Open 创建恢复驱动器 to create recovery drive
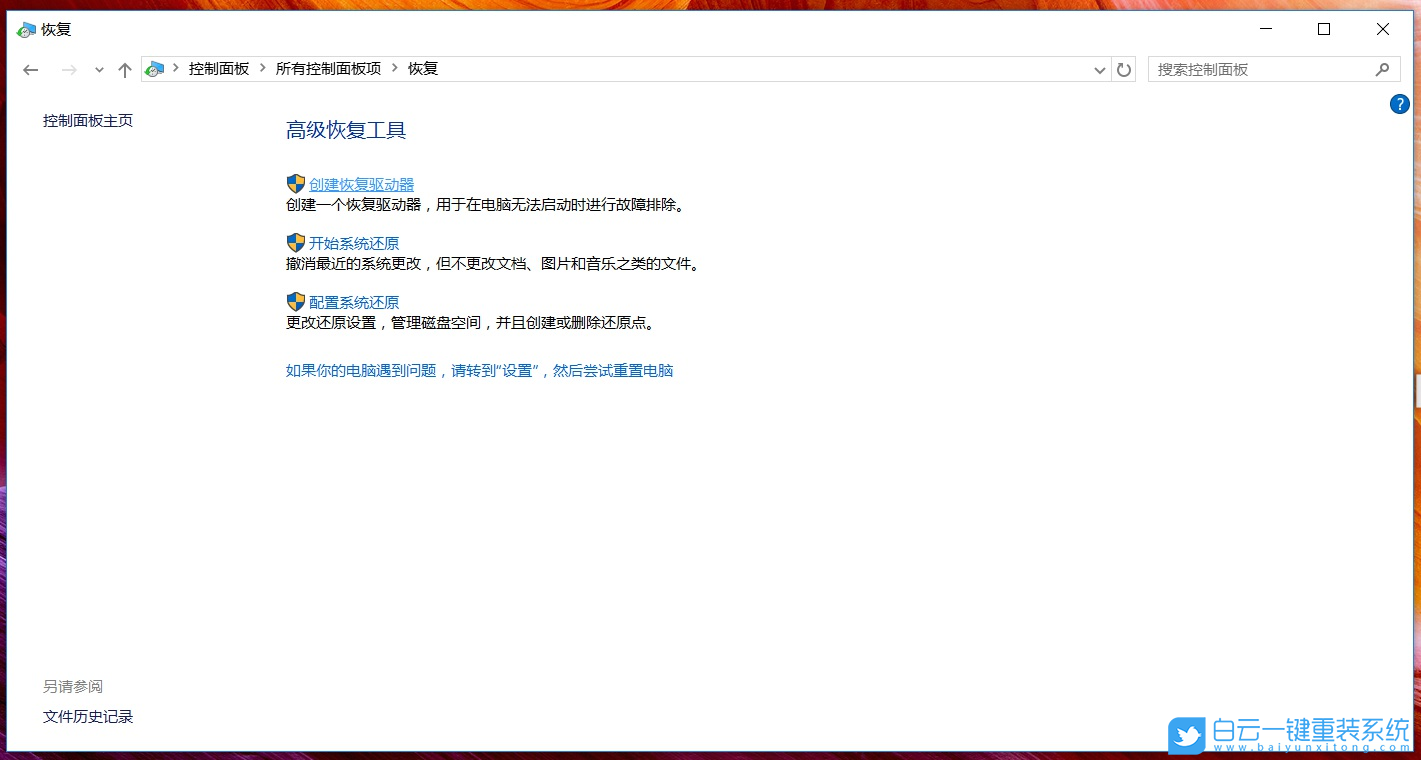This screenshot has height=760, width=1421. 363,183
